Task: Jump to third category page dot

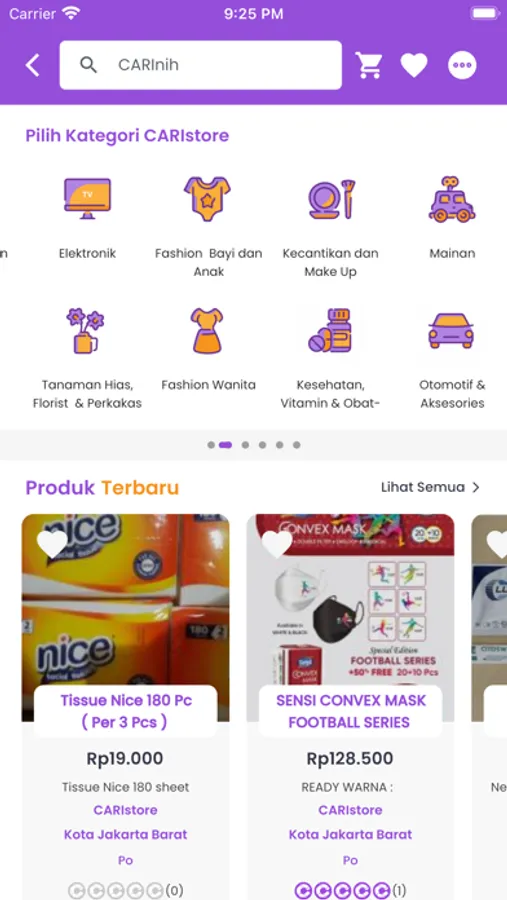Action: 245,445
